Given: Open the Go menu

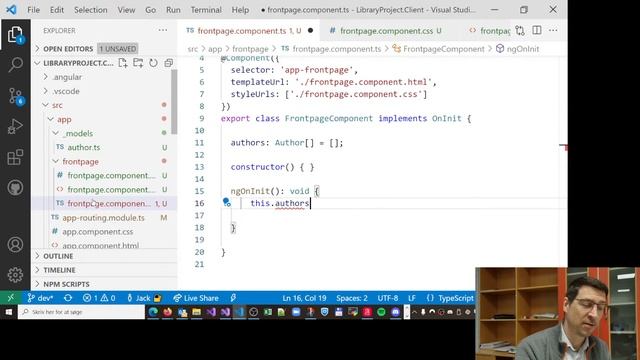Looking at the screenshot, I should pos(150,10).
